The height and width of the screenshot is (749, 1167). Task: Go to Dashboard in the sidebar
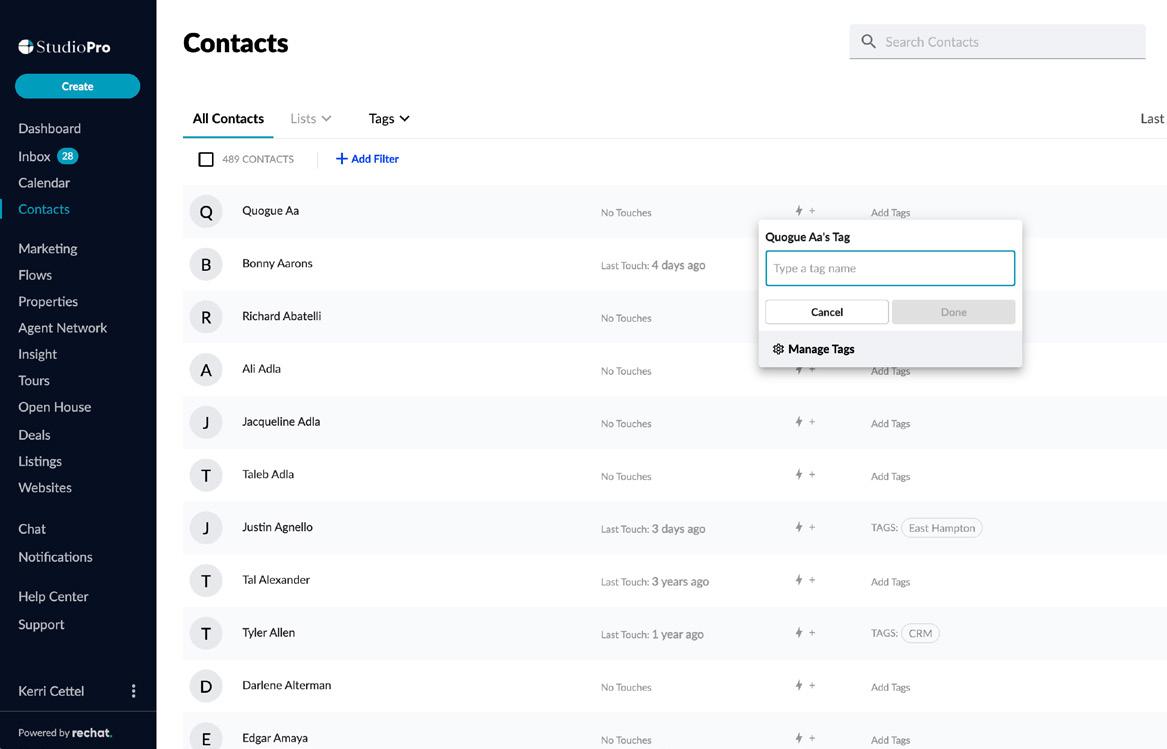[49, 128]
